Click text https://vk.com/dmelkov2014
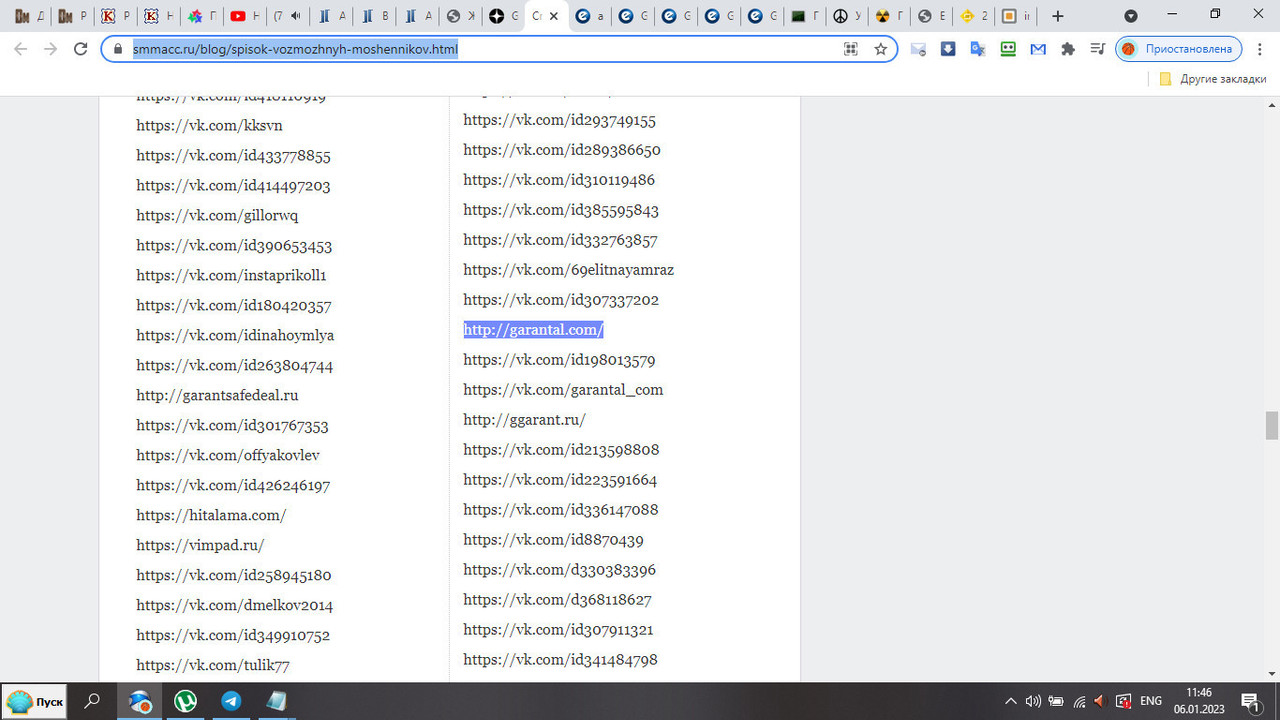1280x720 pixels. point(234,606)
